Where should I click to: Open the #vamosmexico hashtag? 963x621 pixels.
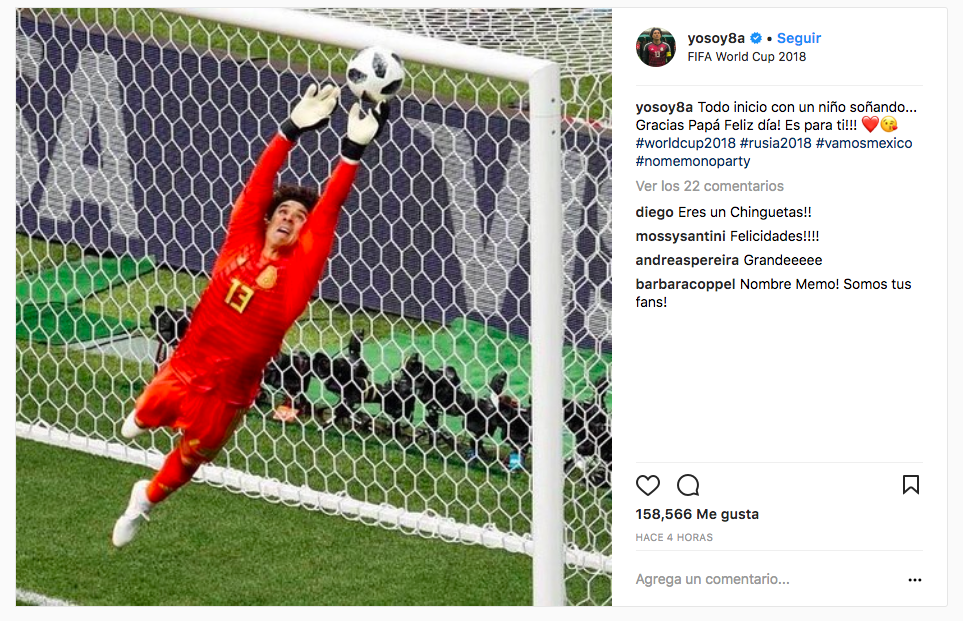(x=864, y=143)
